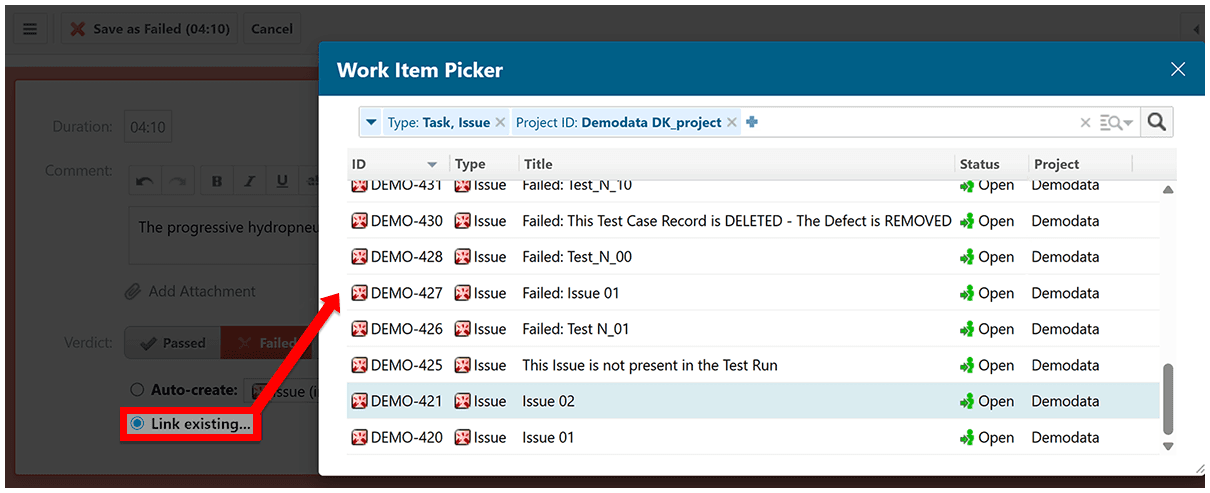This screenshot has width=1210, height=493.
Task: Remove the Project ID filter chip
Action: click(x=732, y=123)
